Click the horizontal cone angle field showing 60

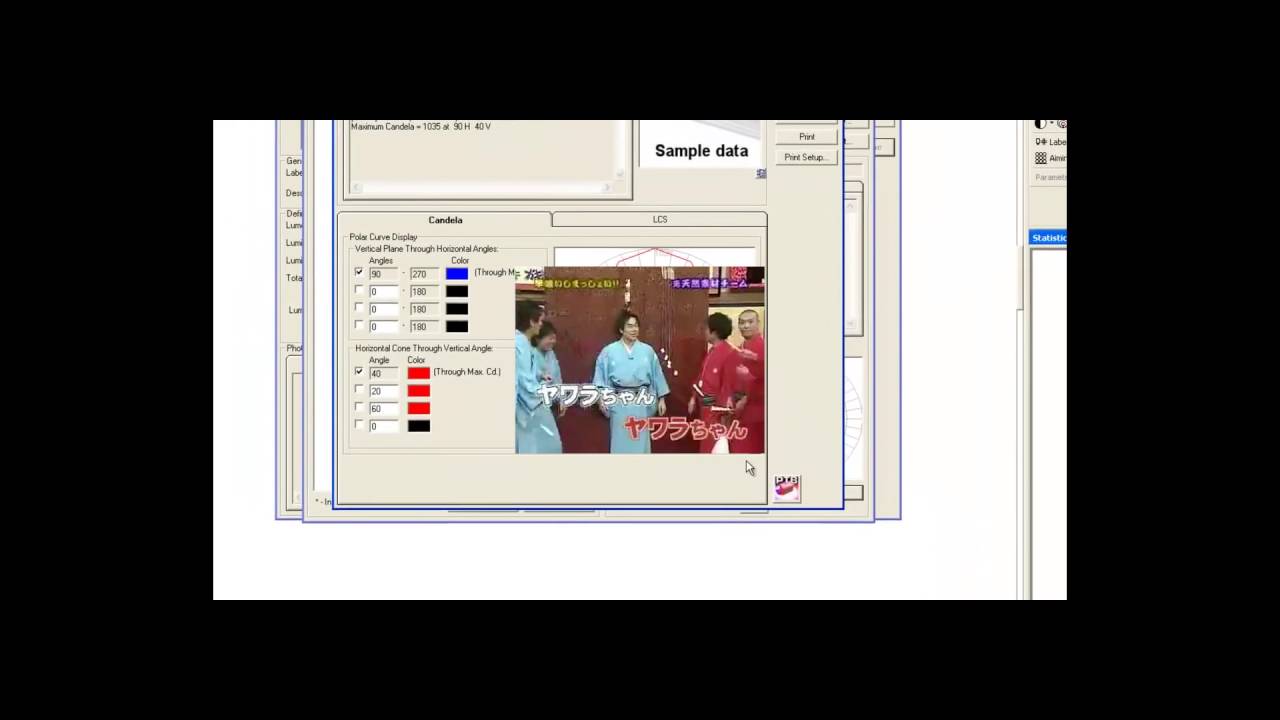pyautogui.click(x=384, y=408)
